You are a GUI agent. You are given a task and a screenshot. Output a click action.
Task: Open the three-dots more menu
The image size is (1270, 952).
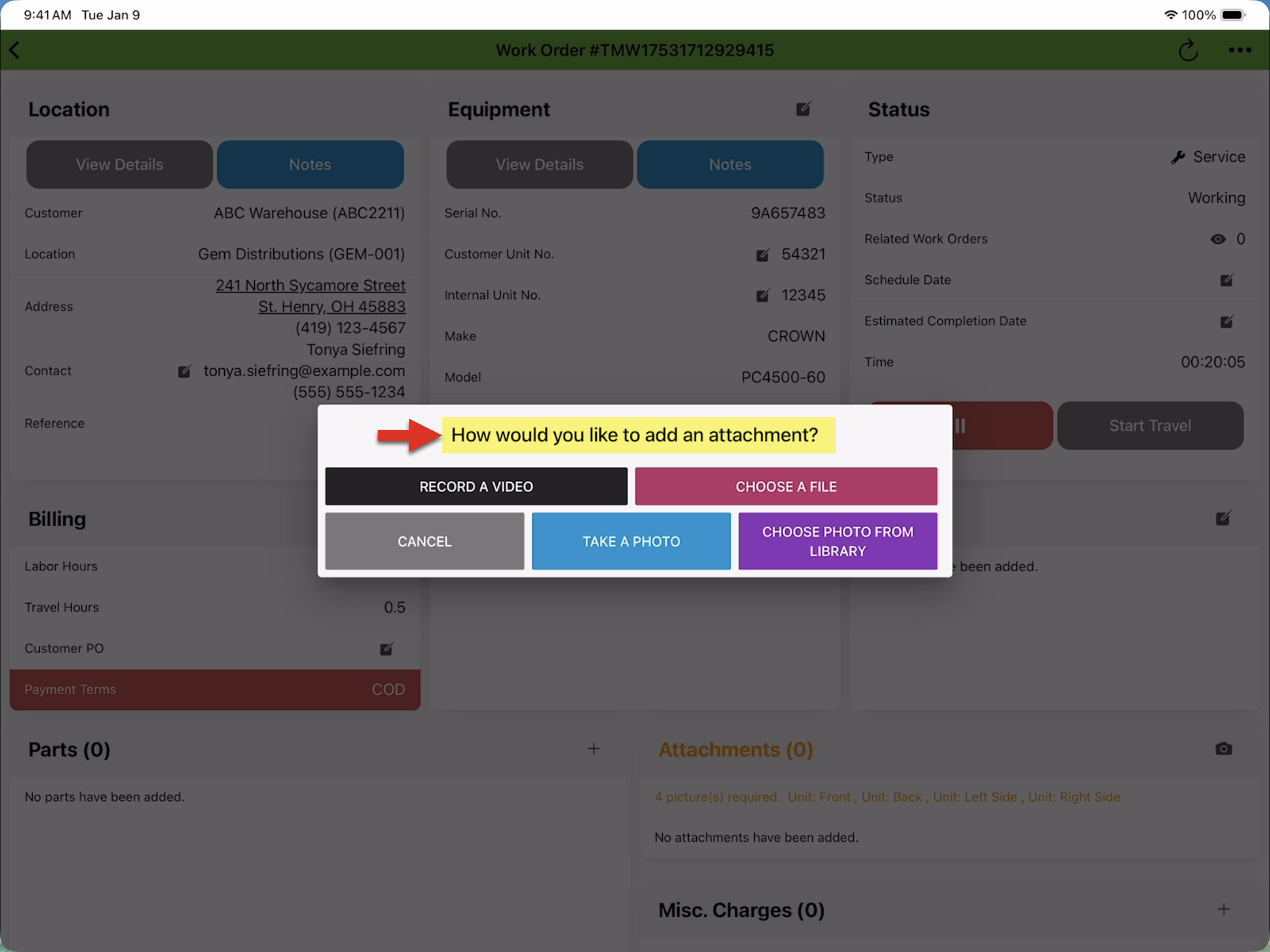(1239, 51)
